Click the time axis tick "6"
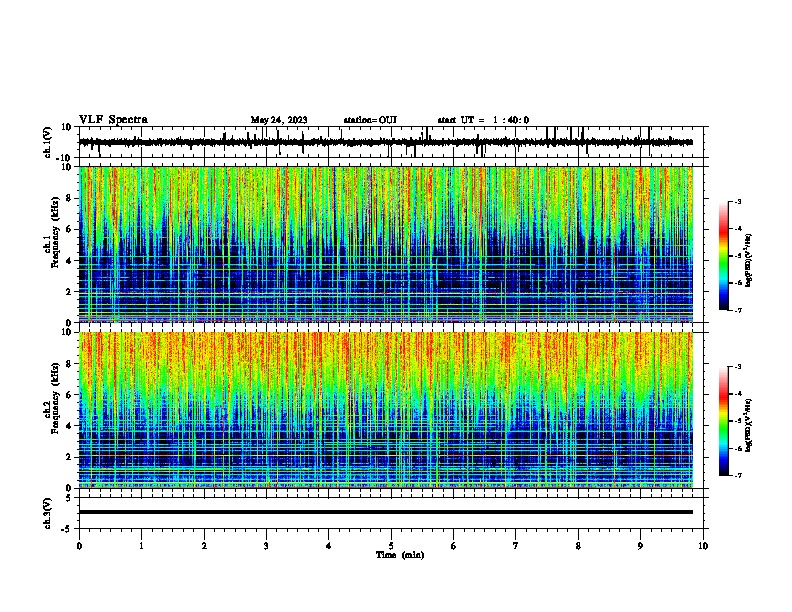Image resolution: width=792 pixels, height=612 pixels. [454, 546]
